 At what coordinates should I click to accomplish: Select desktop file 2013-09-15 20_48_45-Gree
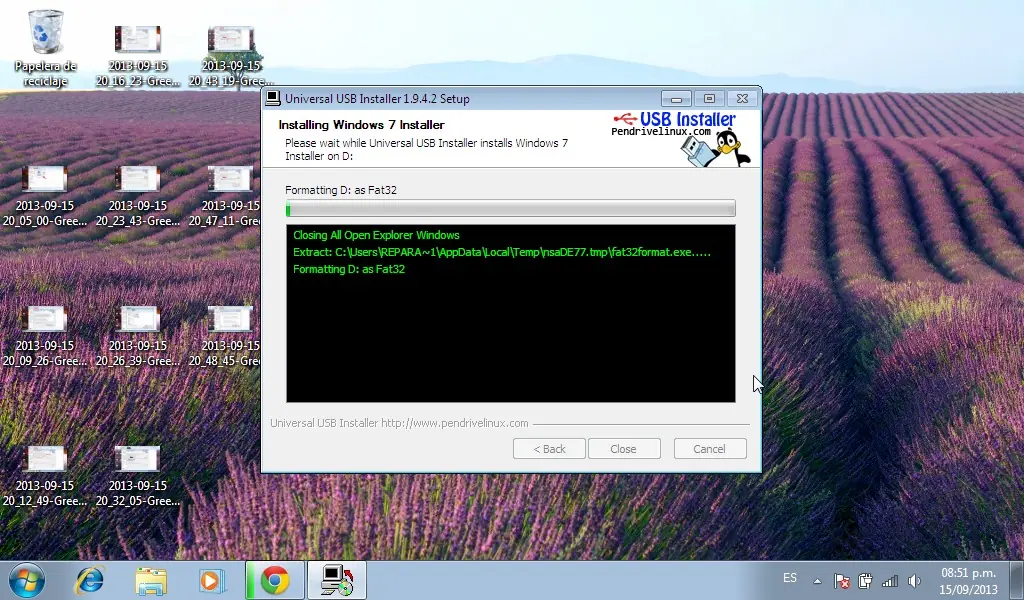click(225, 335)
